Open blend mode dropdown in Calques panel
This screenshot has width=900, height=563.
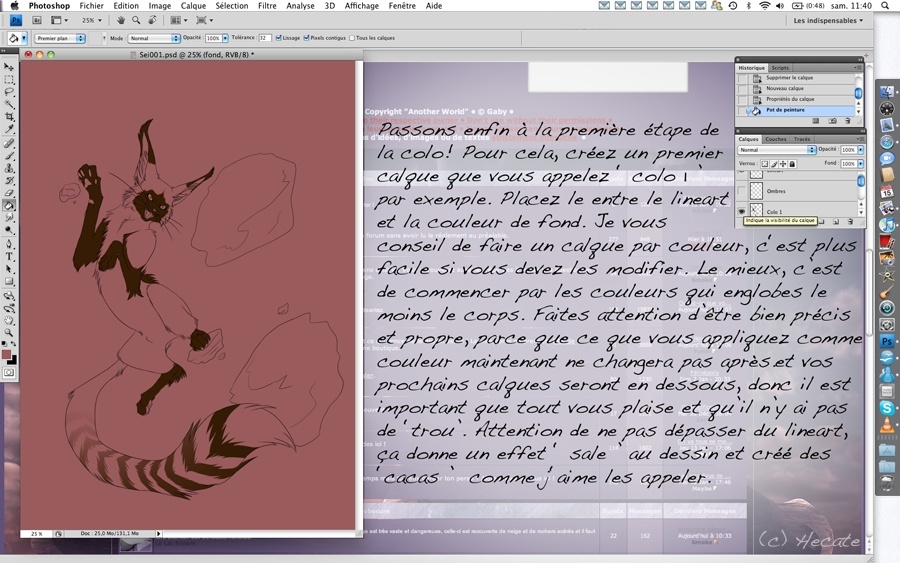[777, 150]
